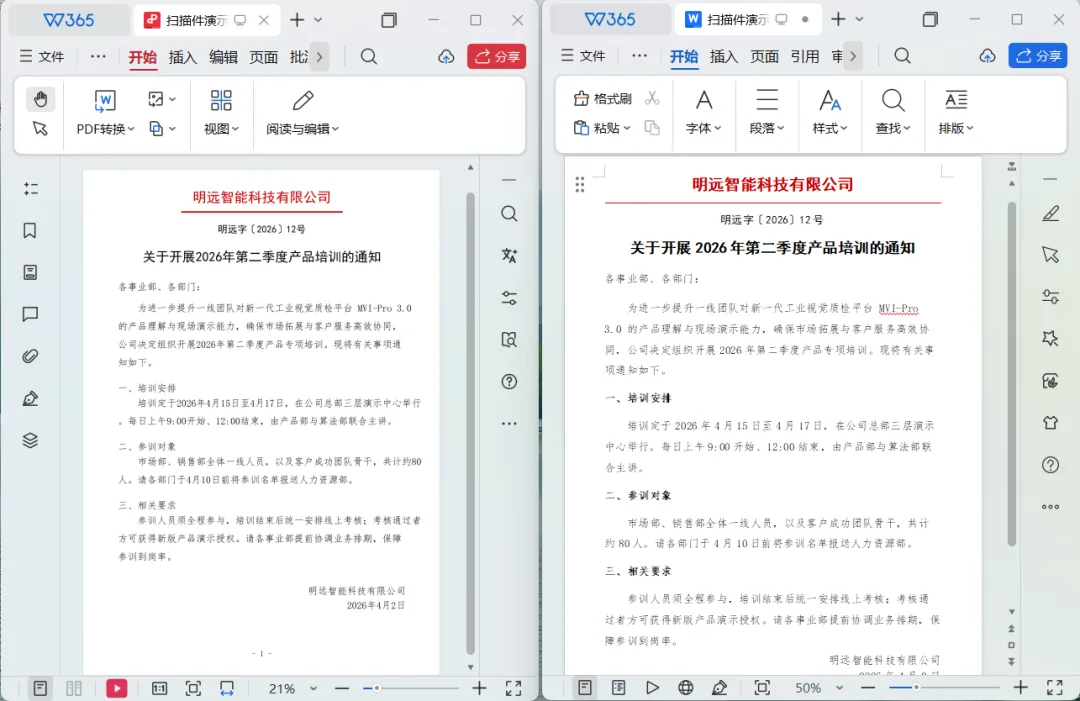Open layers panel in PDF sidebar
This screenshot has height=701, width=1080.
tap(30, 441)
